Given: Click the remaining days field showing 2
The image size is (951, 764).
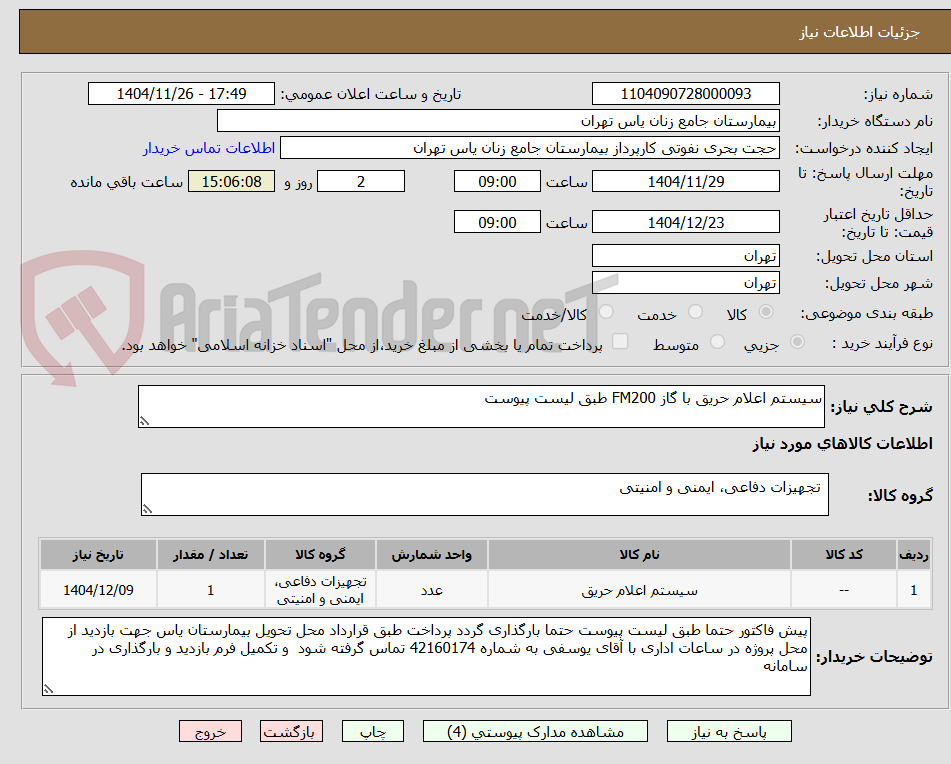Looking at the screenshot, I should point(361,181).
